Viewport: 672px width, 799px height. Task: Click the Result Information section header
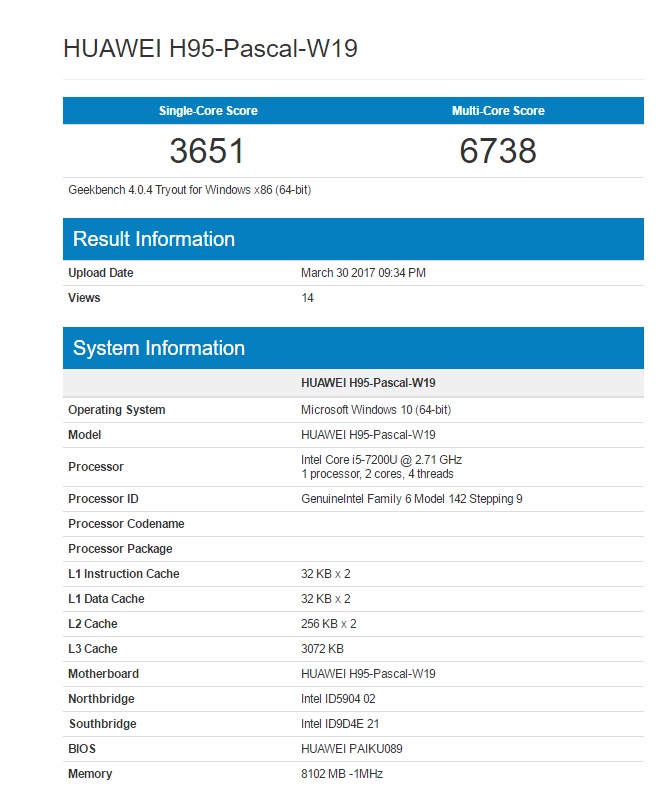coord(154,239)
